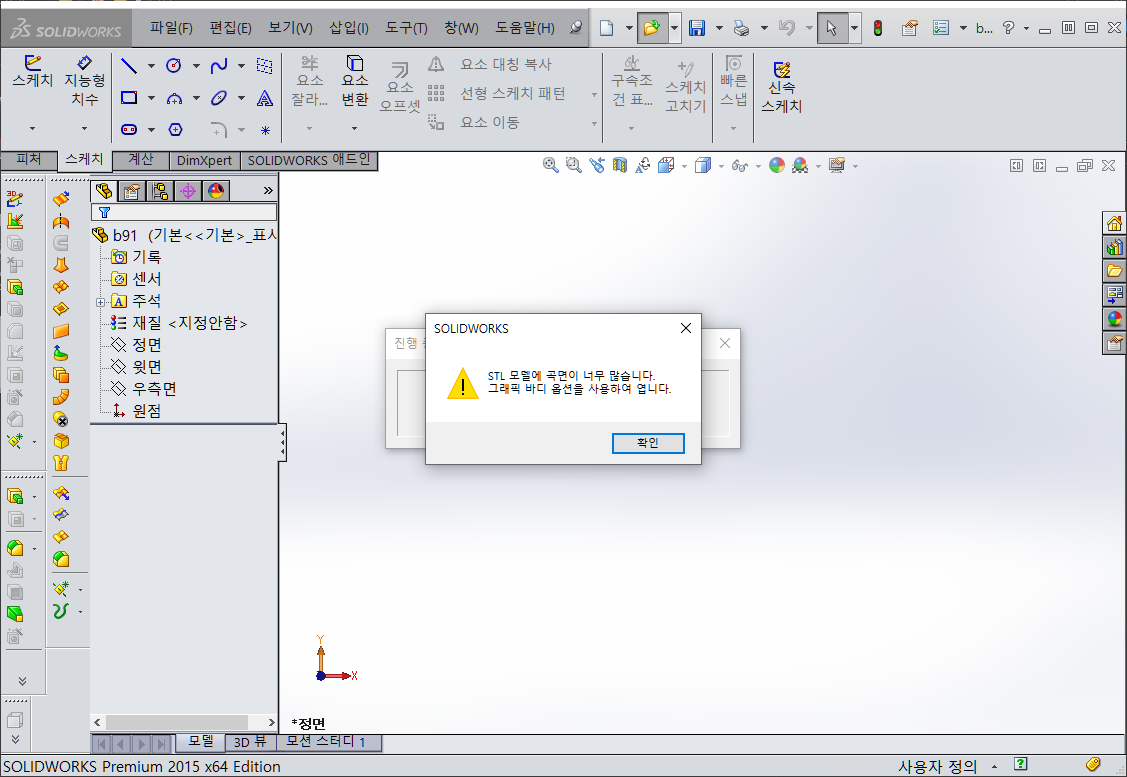The width and height of the screenshot is (1127, 777).
Task: Switch to the DimXpert tab
Action: [204, 160]
